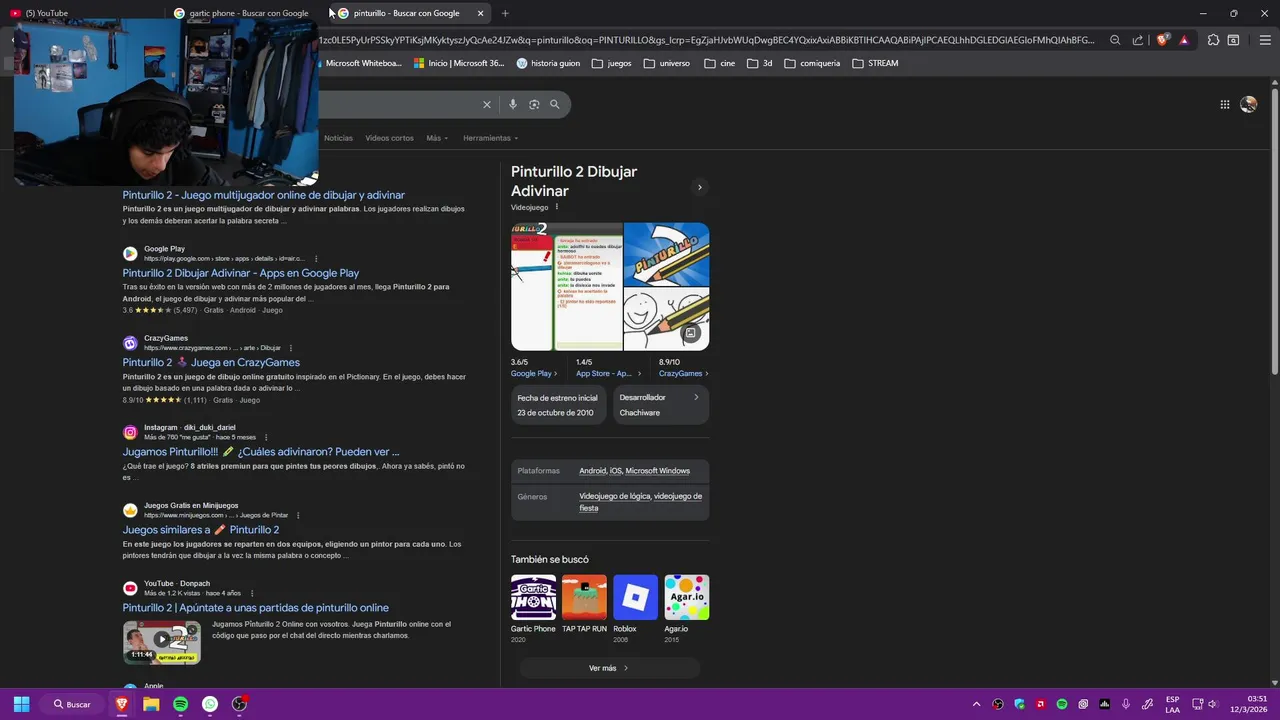Screen dimensions: 1280x720
Task: Open Juegos similares a Pinturillo 2 link
Action: pyautogui.click(x=201, y=530)
